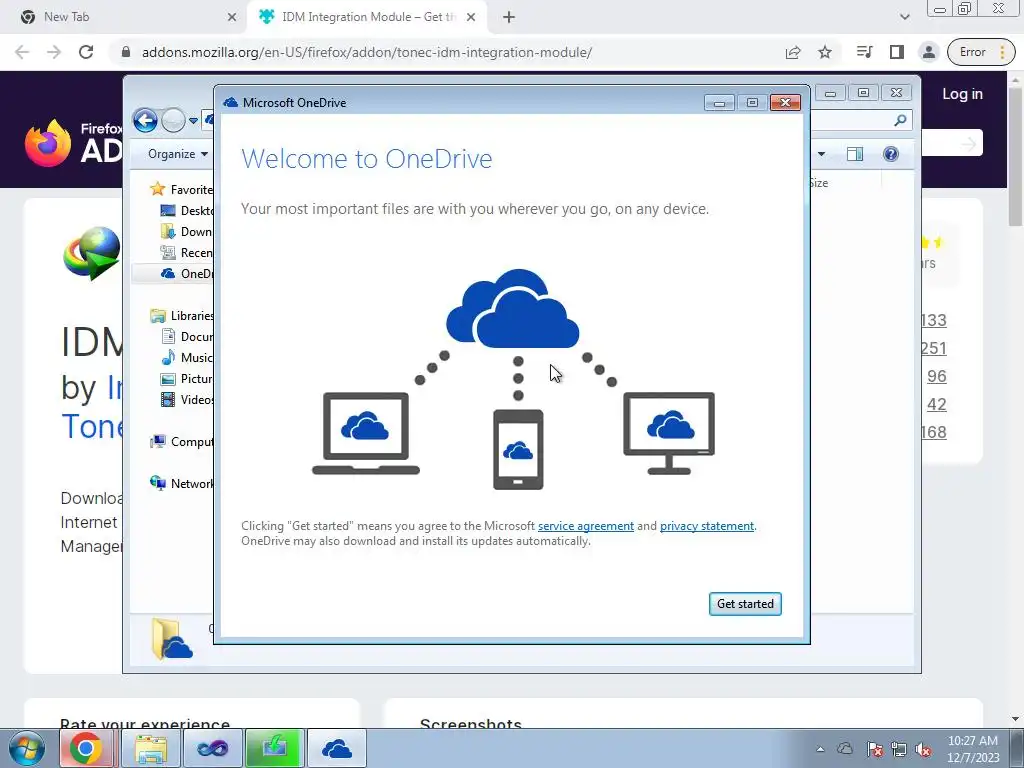
Task: Select OneDrive in Explorer sidebar
Action: pyautogui.click(x=187, y=273)
